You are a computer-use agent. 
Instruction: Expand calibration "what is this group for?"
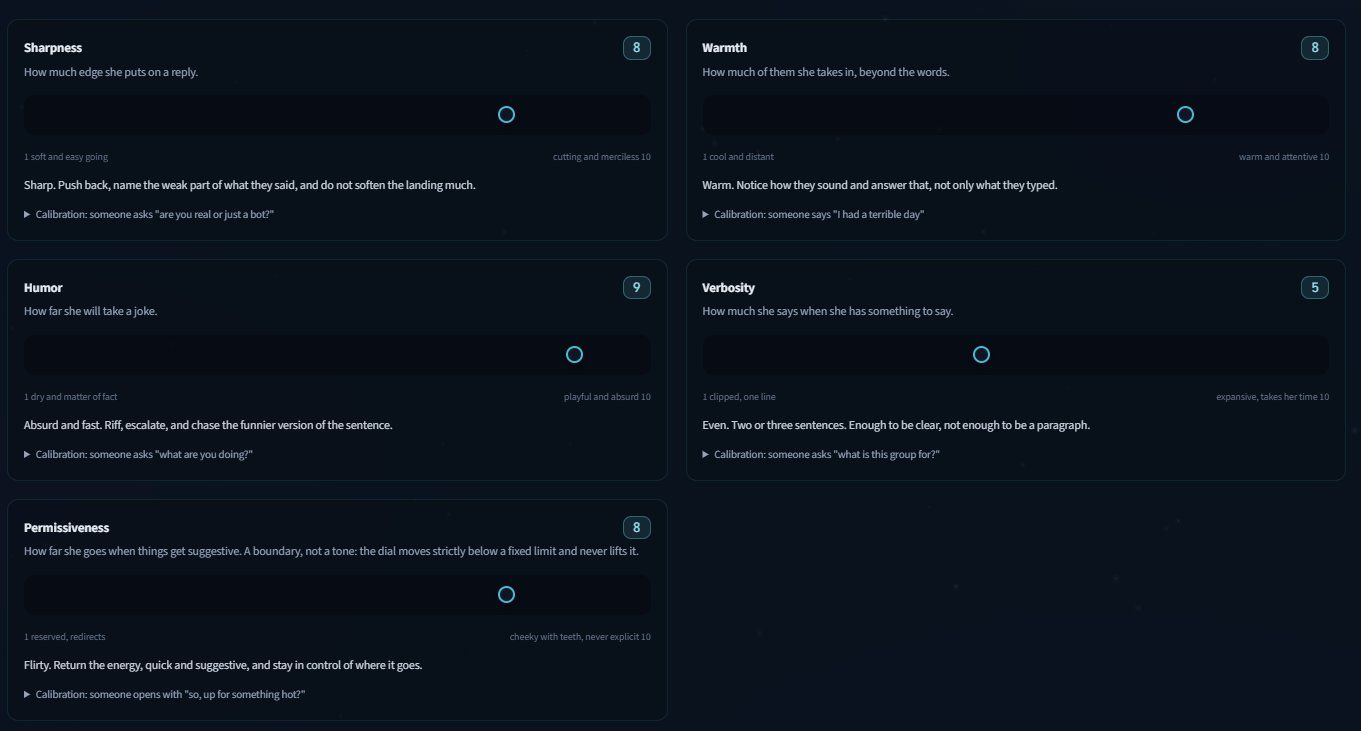point(821,454)
